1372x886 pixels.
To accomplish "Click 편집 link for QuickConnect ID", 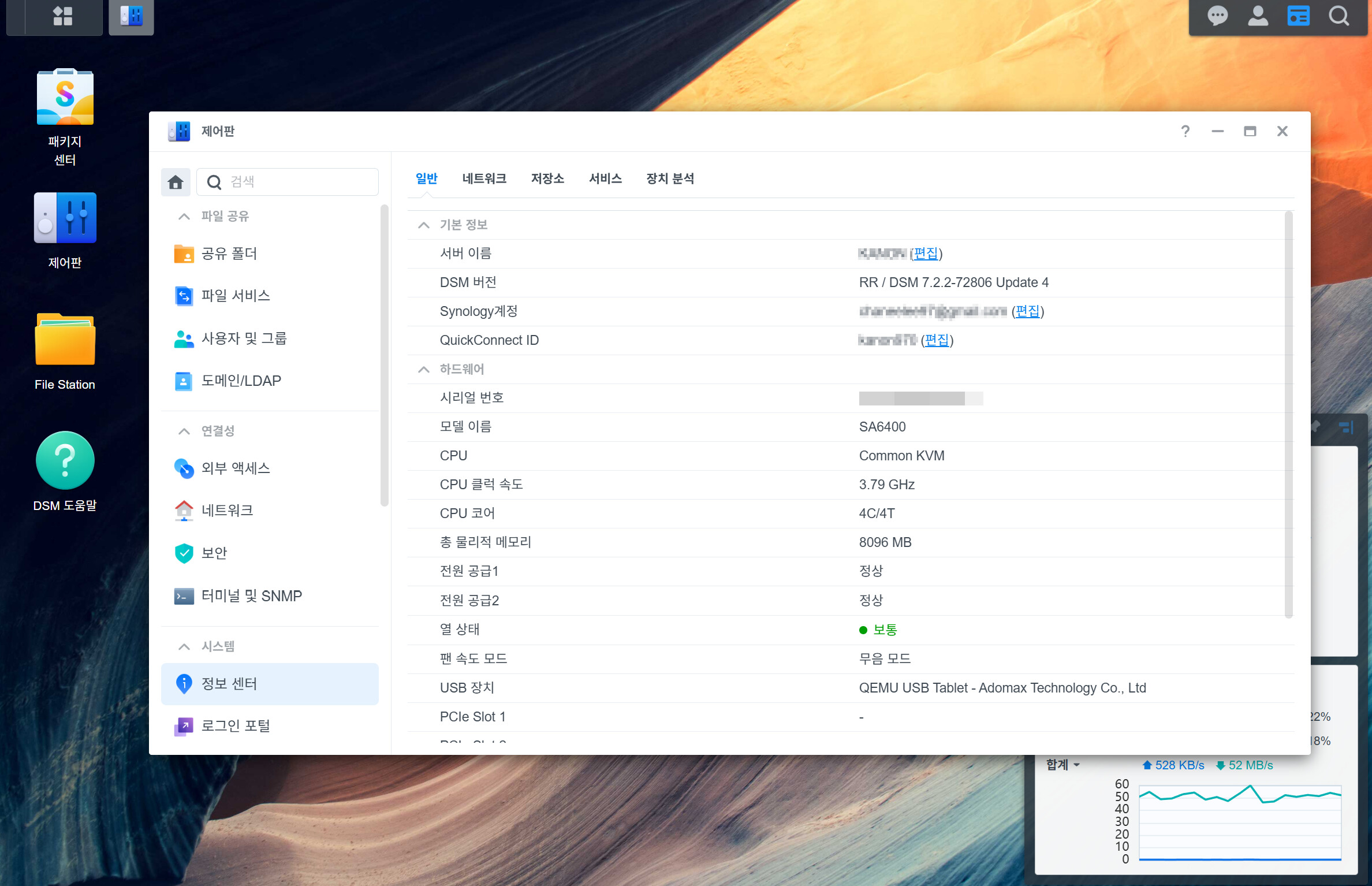I will tap(937, 340).
